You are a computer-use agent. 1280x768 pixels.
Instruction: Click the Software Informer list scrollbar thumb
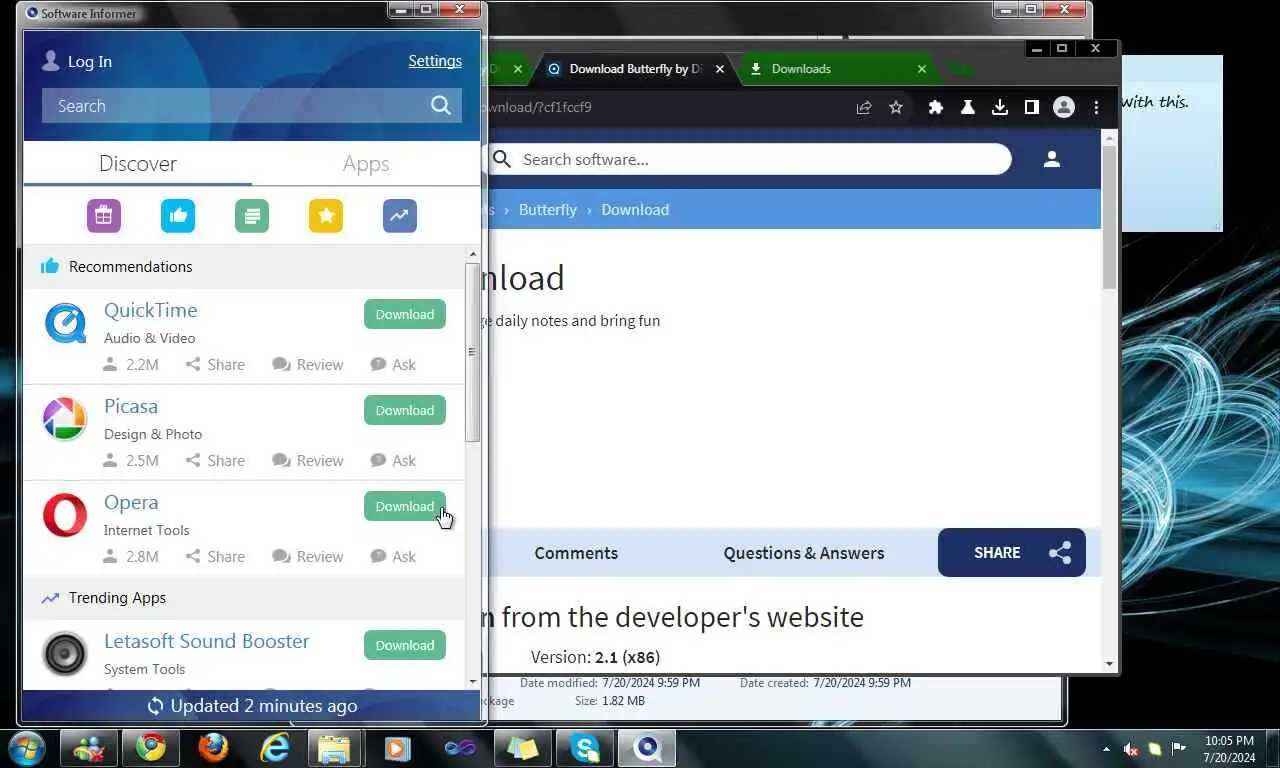coord(472,352)
